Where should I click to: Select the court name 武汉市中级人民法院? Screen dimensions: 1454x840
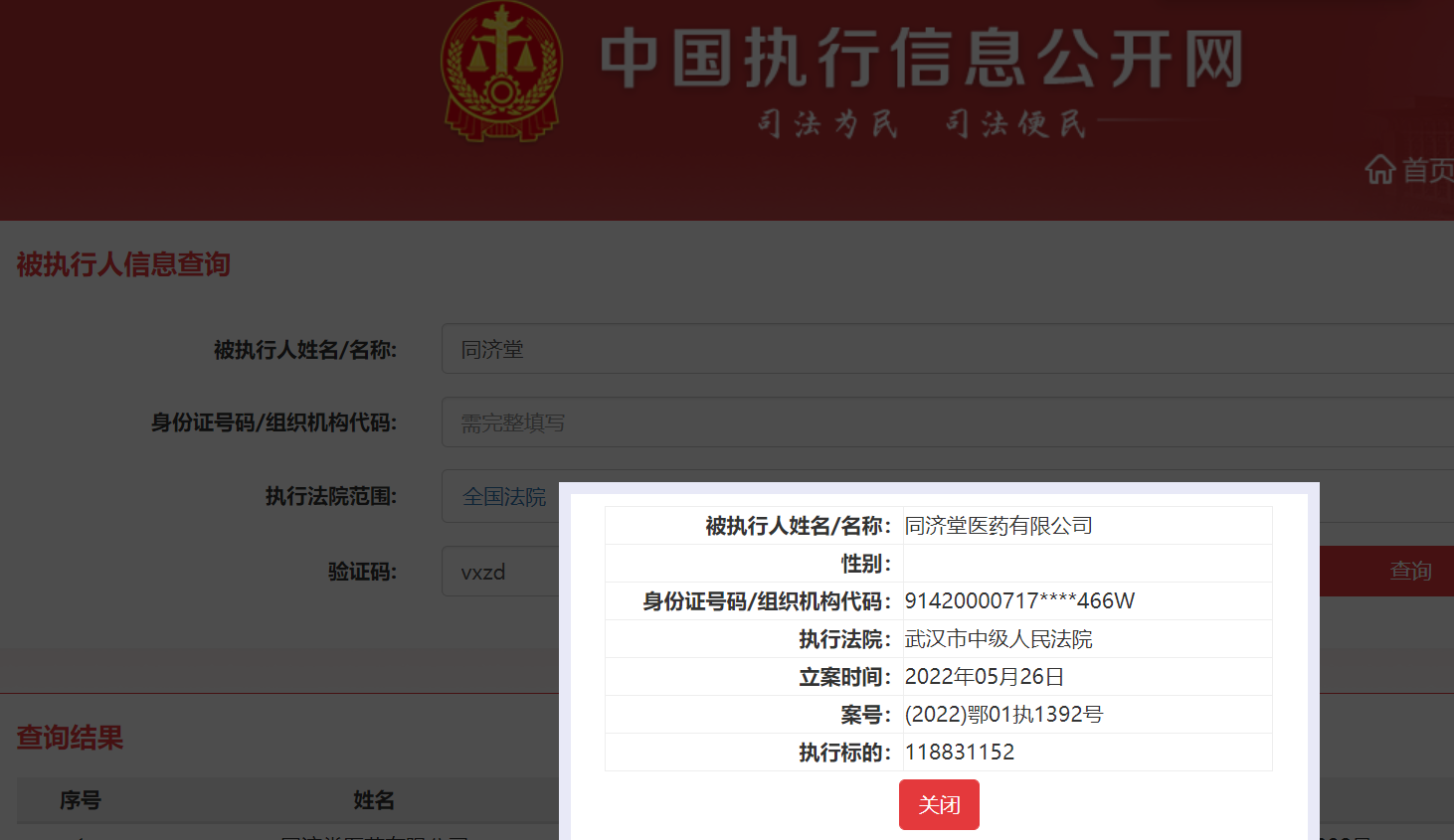coord(999,639)
